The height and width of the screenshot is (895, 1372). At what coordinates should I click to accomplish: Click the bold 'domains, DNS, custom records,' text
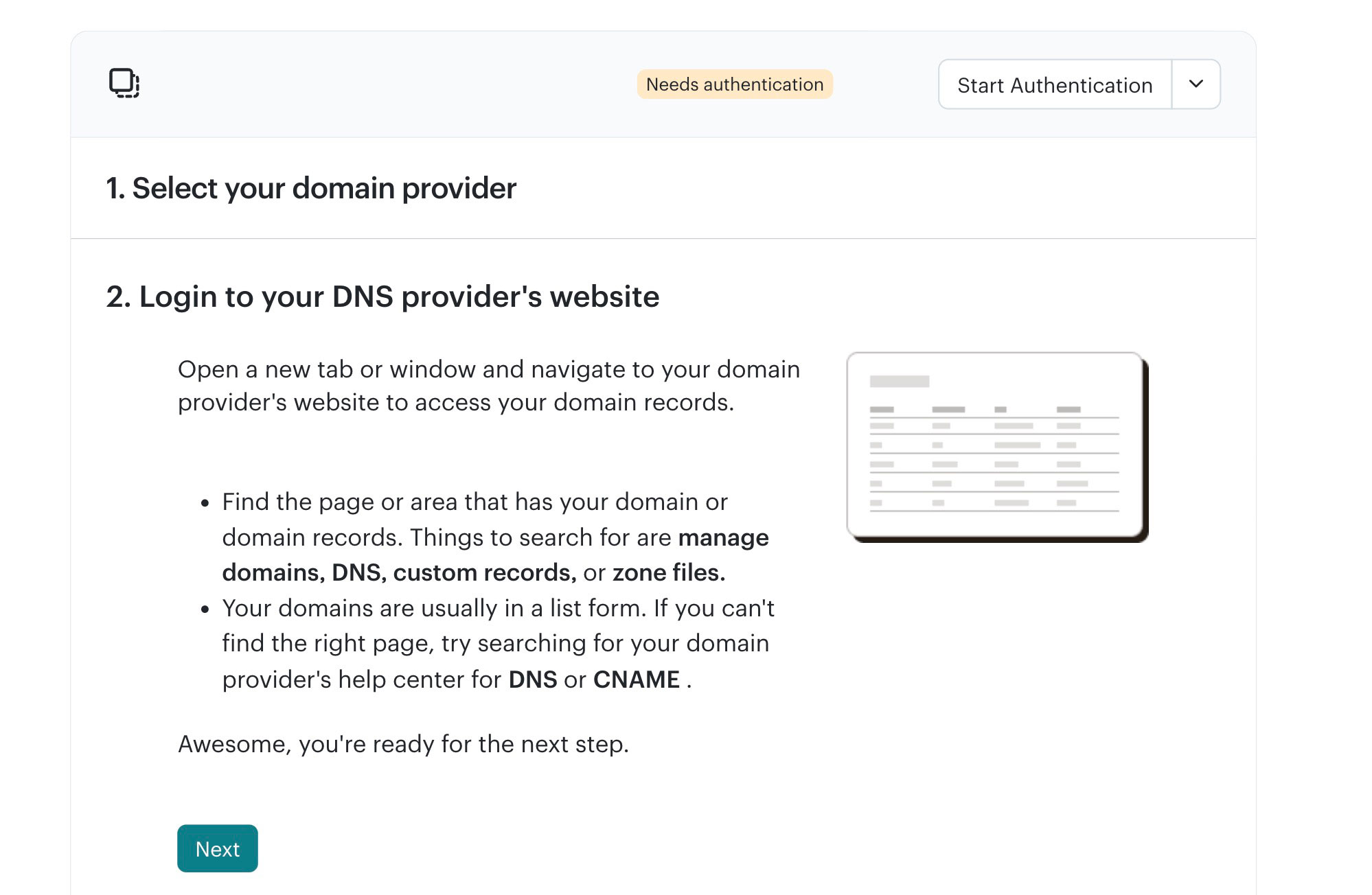[x=399, y=572]
